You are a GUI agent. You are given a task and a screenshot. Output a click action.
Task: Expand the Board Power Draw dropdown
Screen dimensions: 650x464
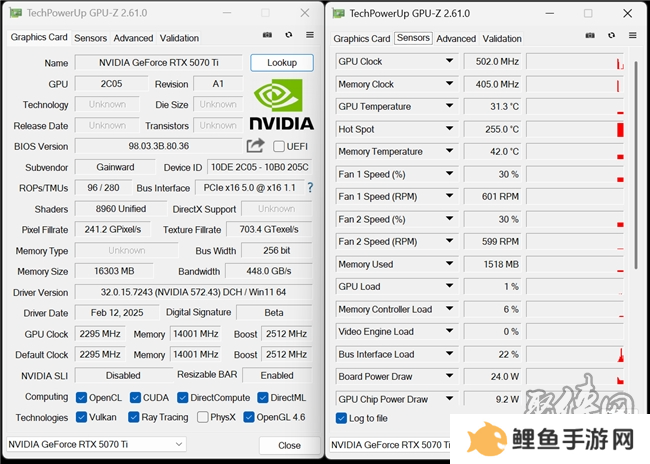449,376
